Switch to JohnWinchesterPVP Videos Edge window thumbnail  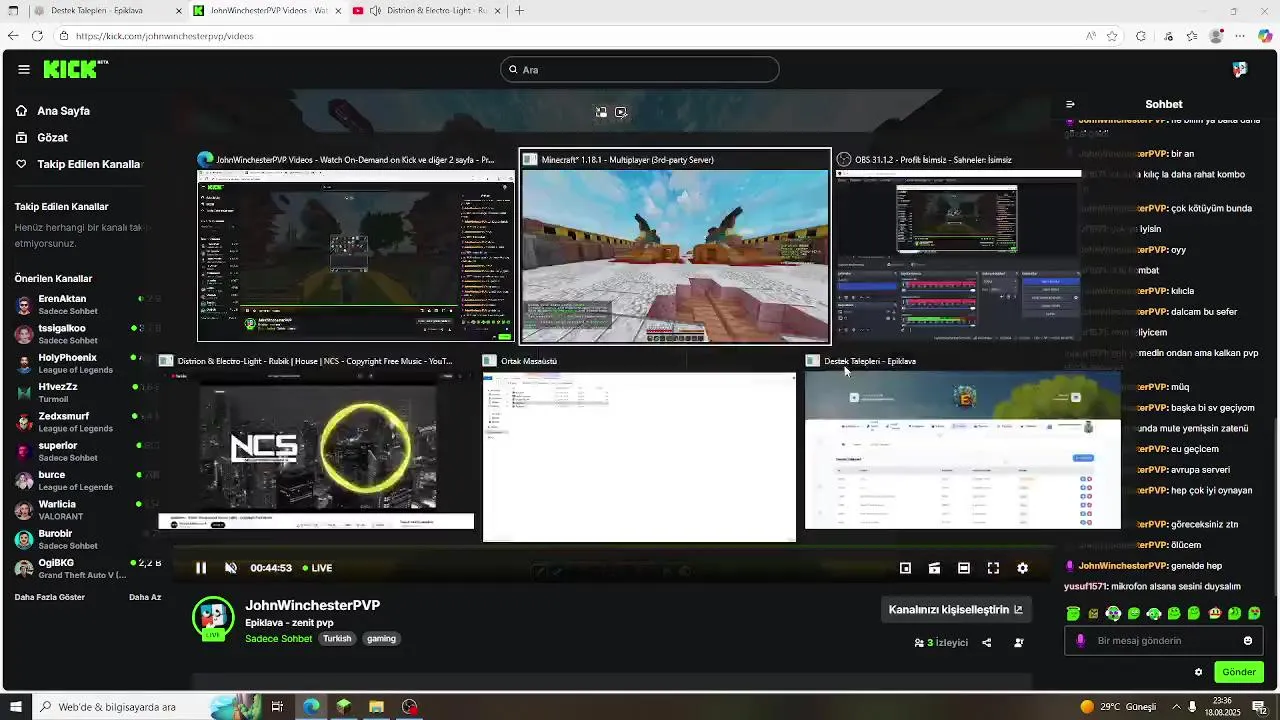click(355, 247)
